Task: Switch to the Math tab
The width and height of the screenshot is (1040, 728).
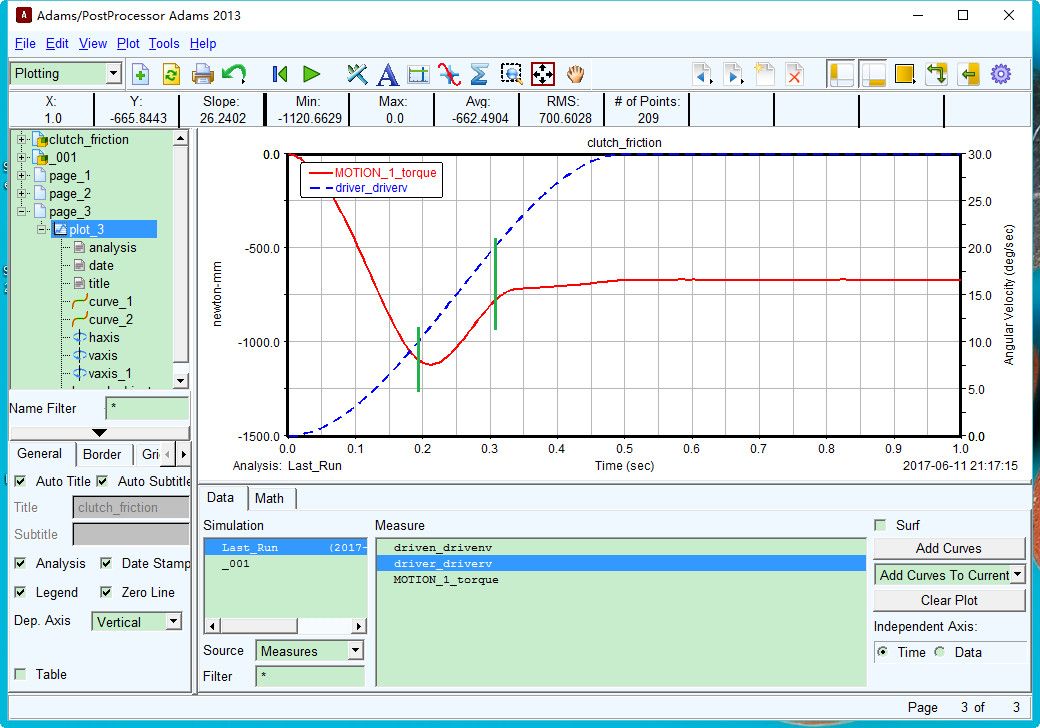Action: click(269, 498)
